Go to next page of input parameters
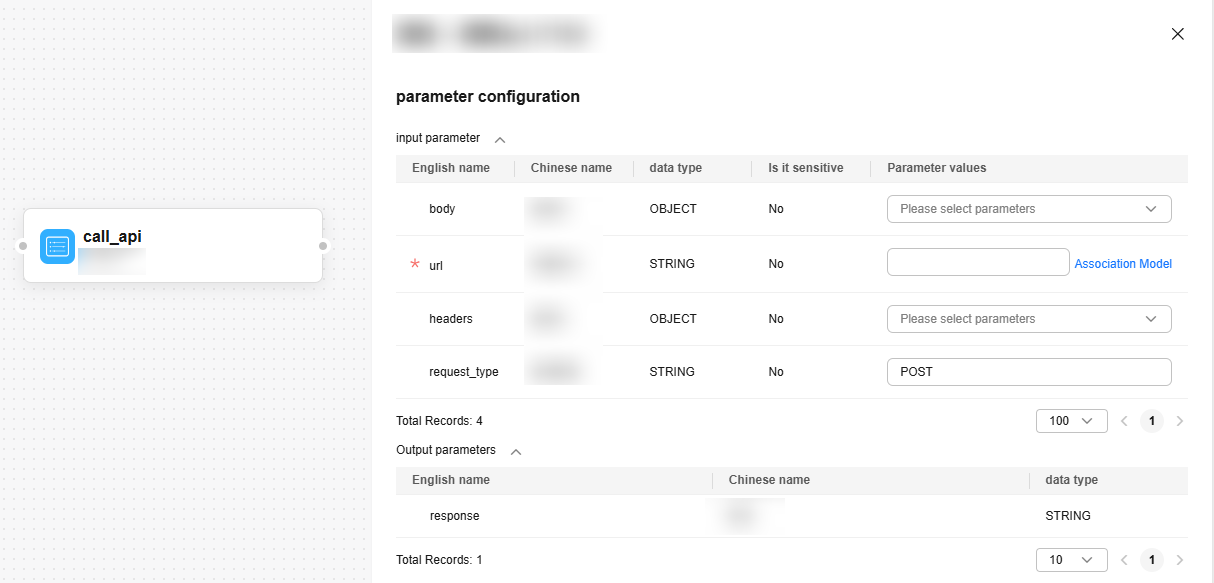Image resolution: width=1214 pixels, height=583 pixels. pyautogui.click(x=1180, y=421)
